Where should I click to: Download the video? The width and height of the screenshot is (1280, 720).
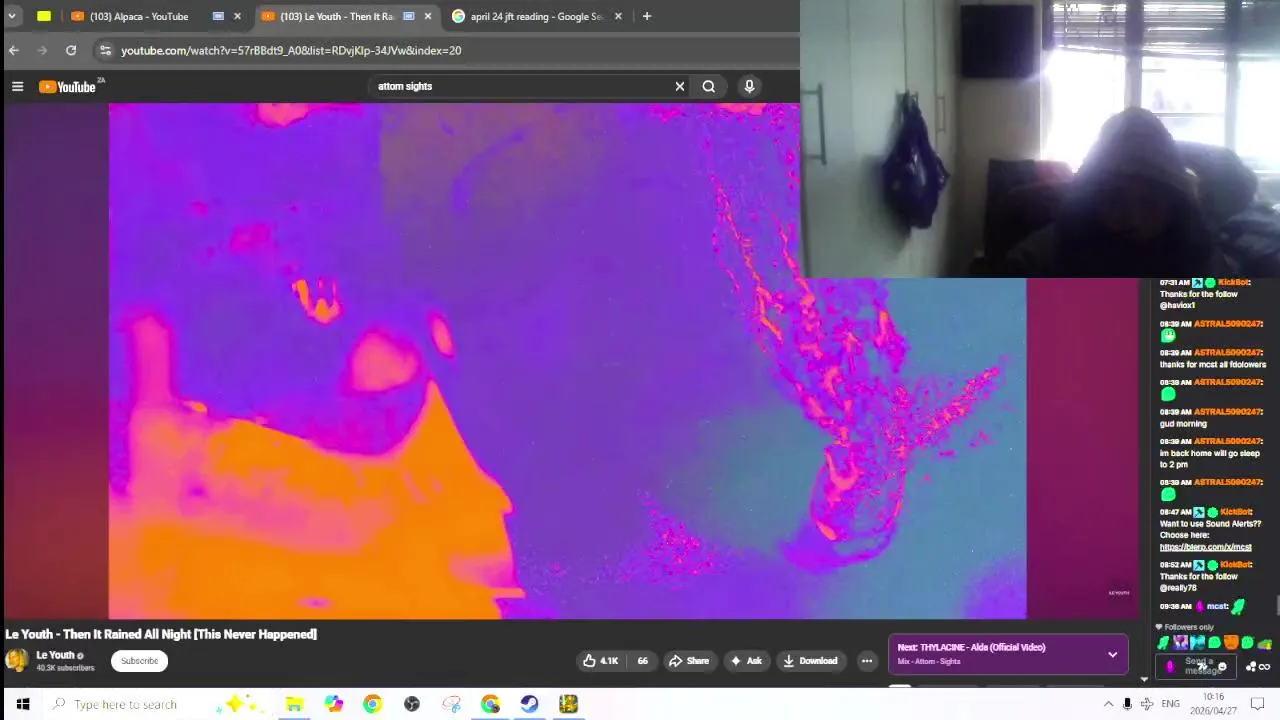point(810,661)
